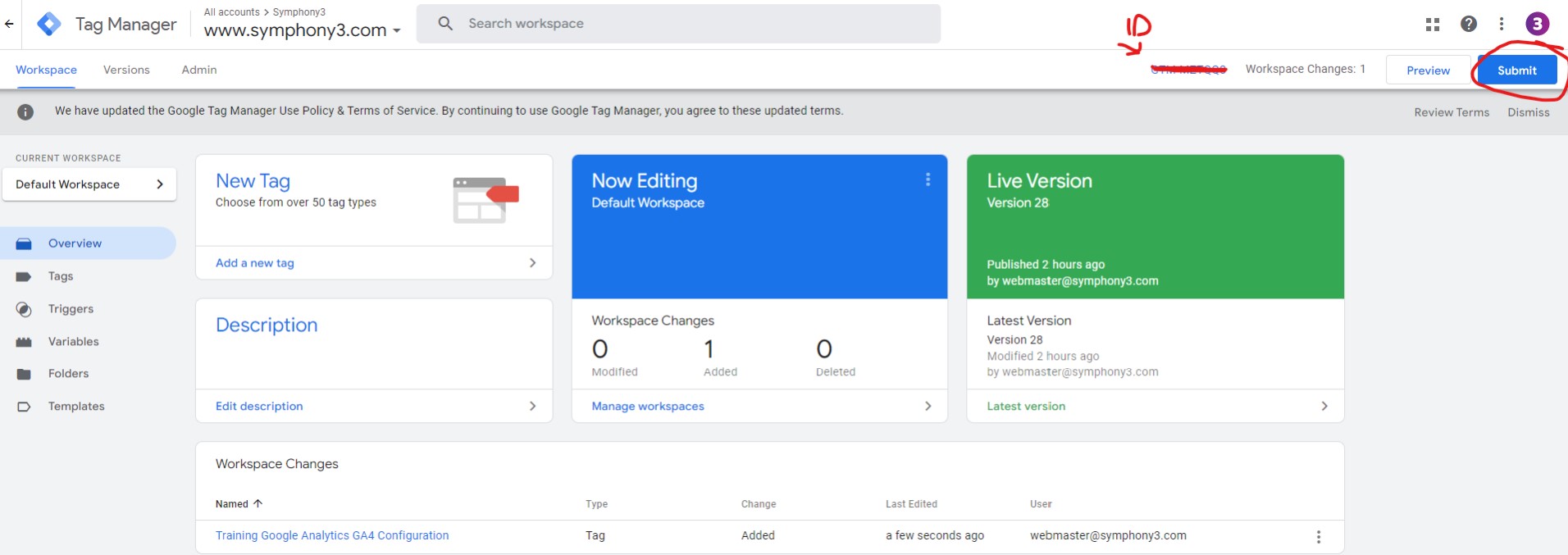The image size is (1568, 555).
Task: Click the Submit button
Action: pos(1516,71)
